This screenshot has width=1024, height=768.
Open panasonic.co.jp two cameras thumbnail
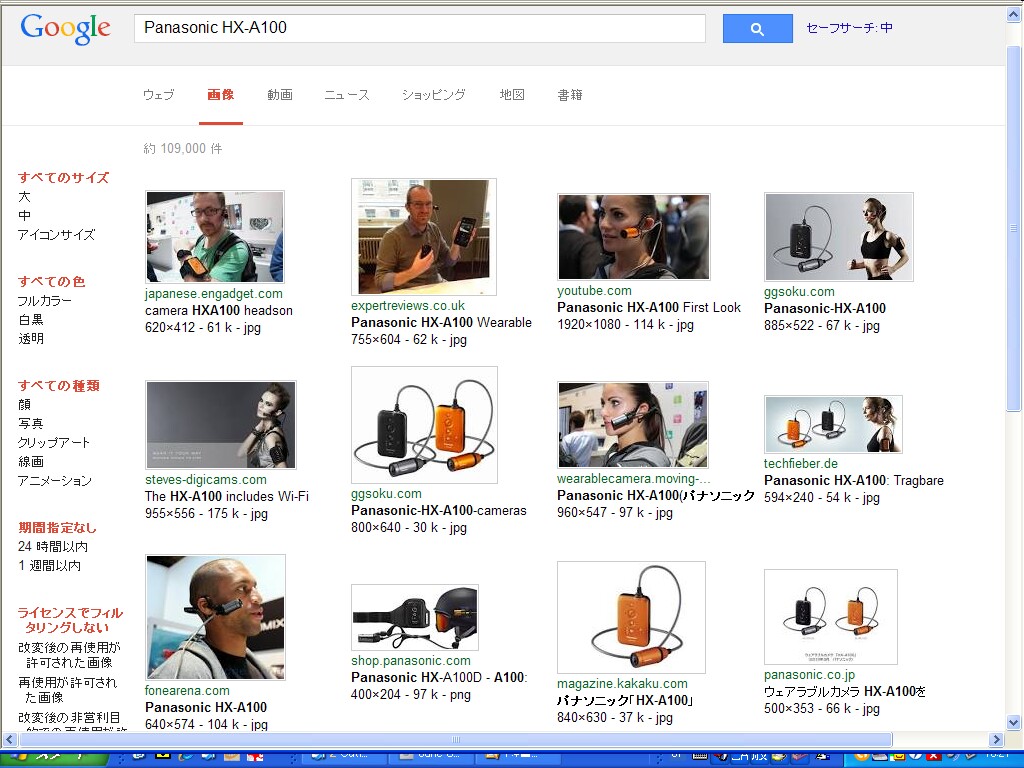coord(831,617)
